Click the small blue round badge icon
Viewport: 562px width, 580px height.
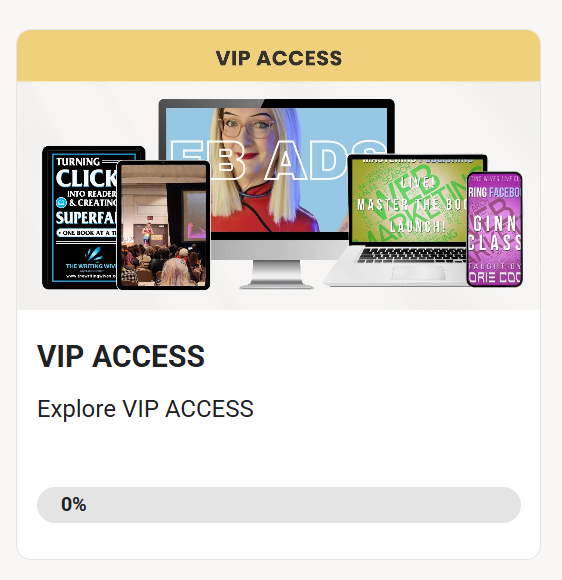pyautogui.click(x=61, y=202)
